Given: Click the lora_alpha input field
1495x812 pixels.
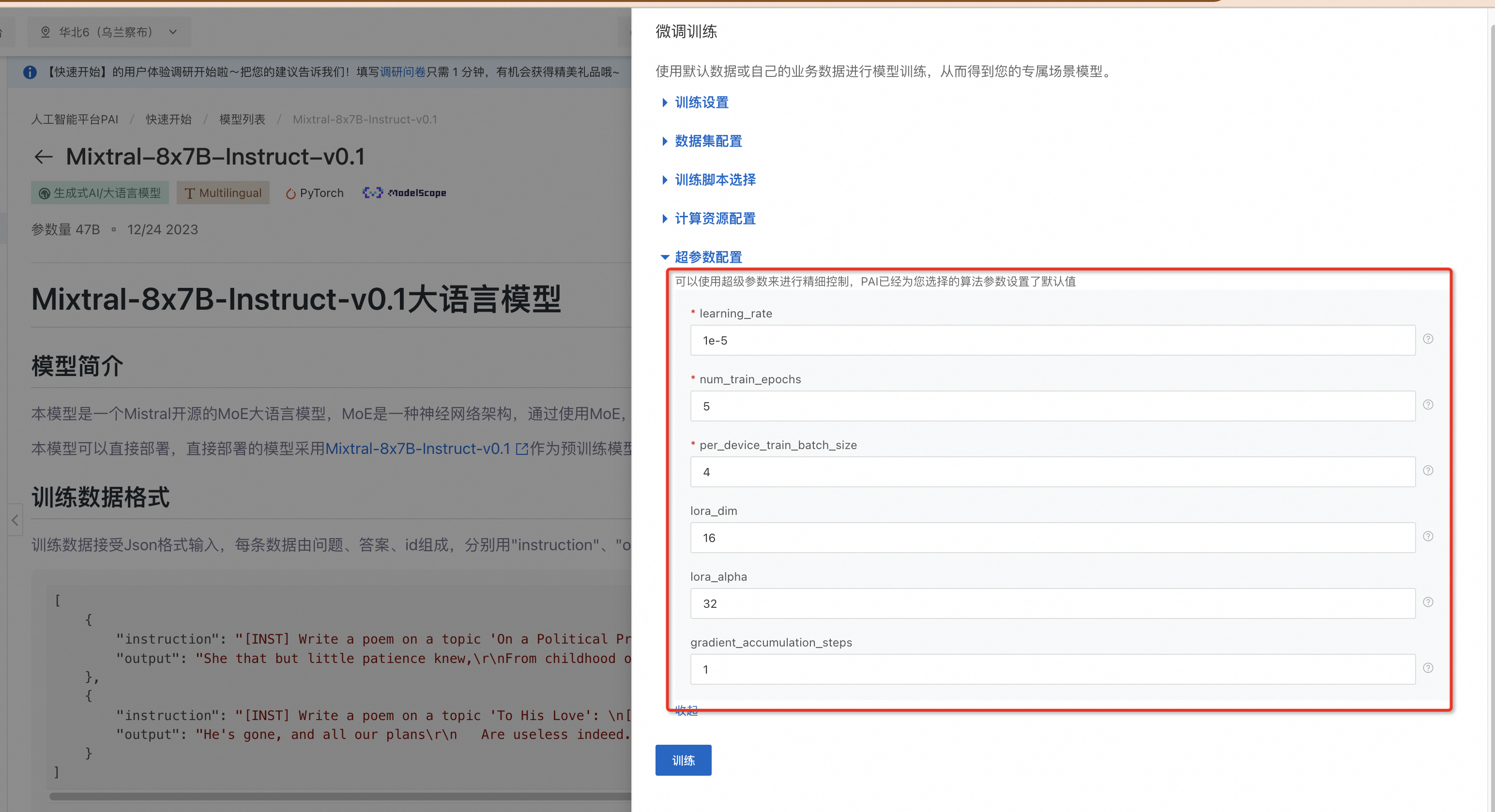Looking at the screenshot, I should 1052,604.
